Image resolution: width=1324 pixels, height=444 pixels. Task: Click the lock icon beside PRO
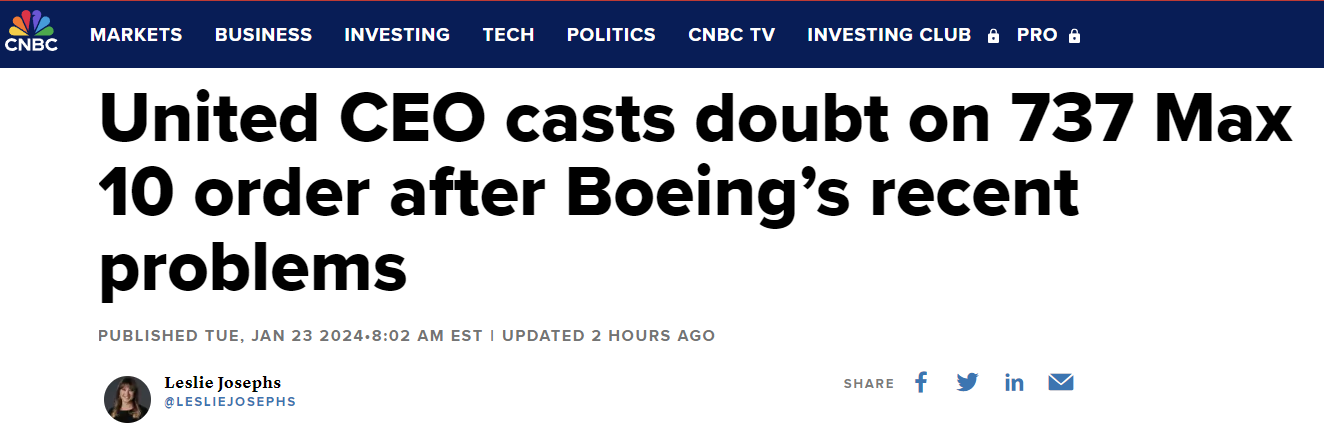tap(1074, 36)
